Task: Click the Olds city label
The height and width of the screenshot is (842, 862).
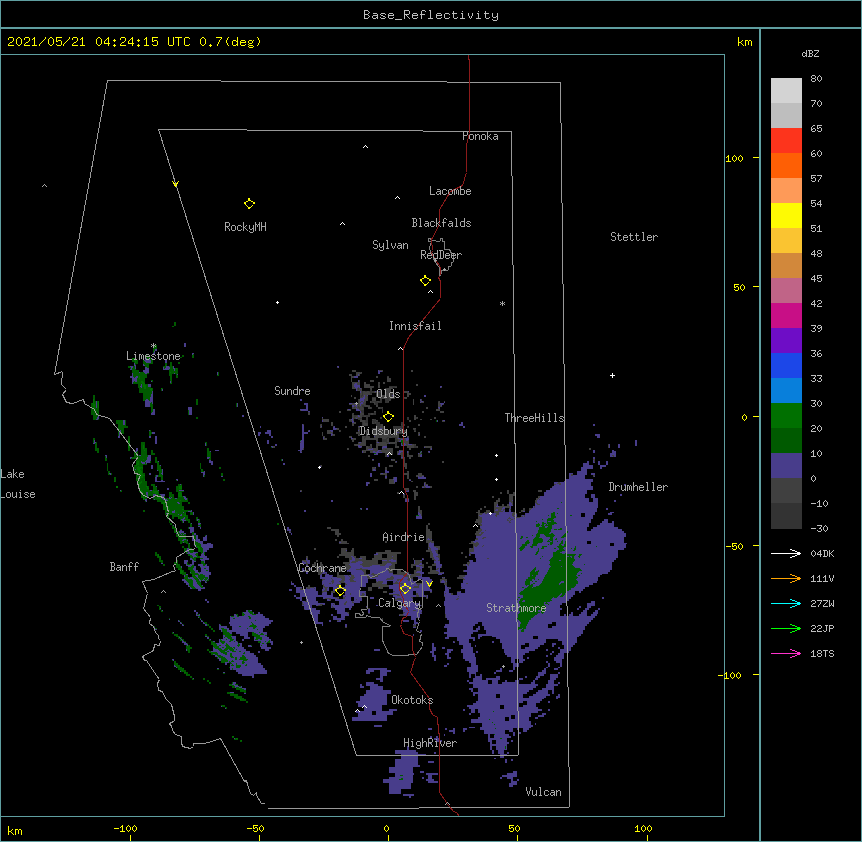Action: tap(388, 394)
